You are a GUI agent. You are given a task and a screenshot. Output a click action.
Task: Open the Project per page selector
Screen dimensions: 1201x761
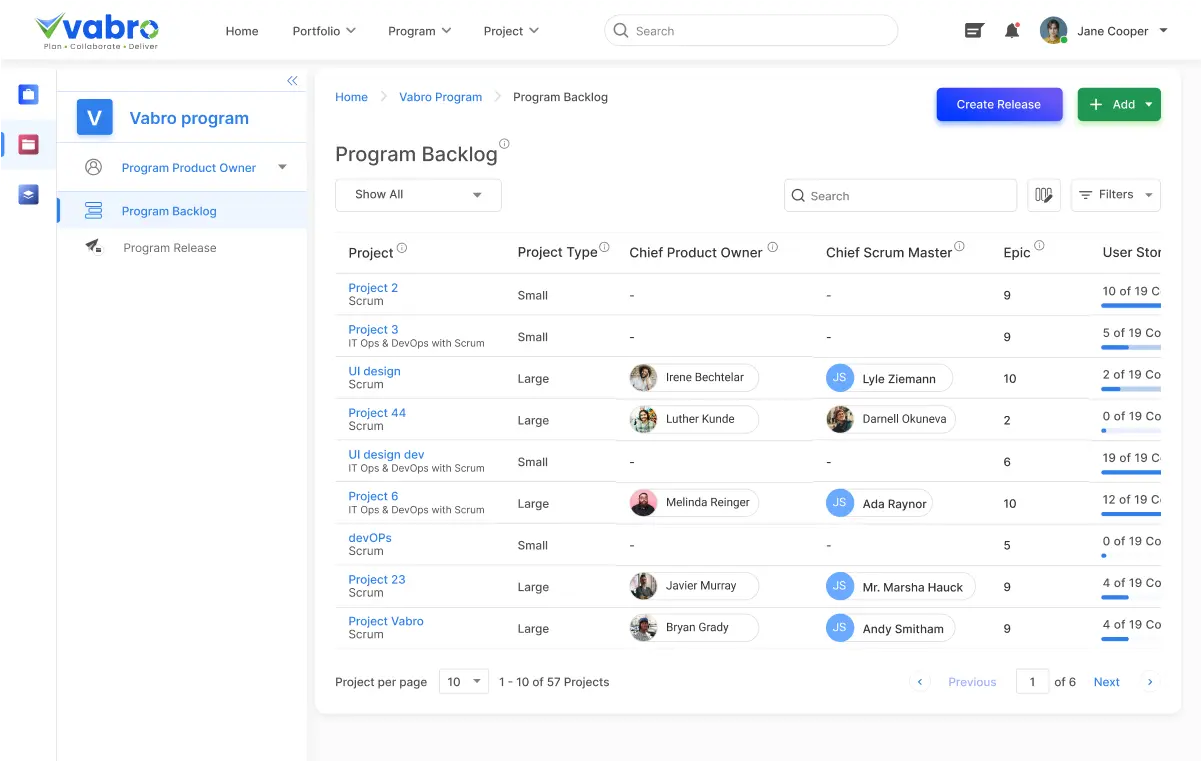(463, 681)
